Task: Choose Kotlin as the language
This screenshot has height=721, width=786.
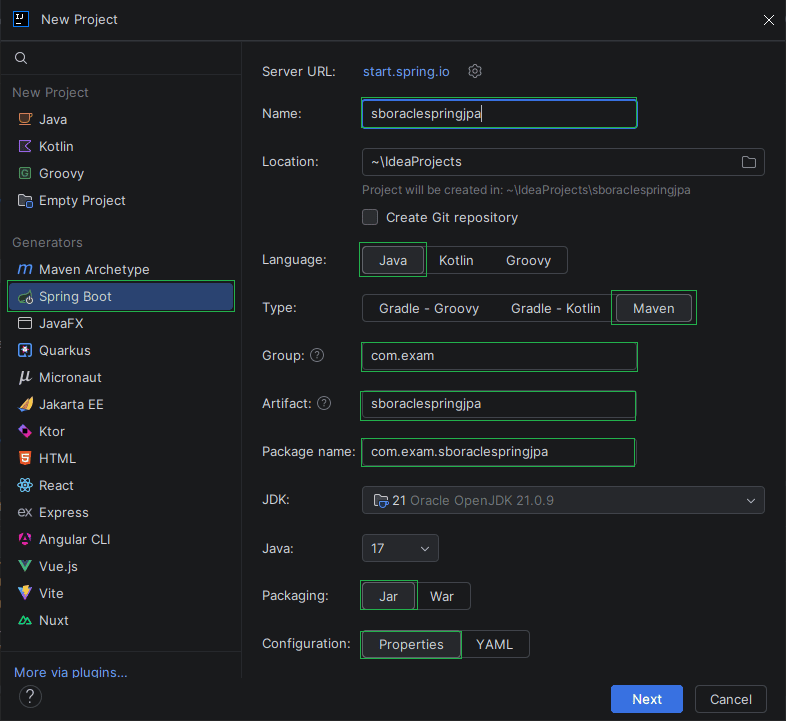Action: [x=456, y=260]
